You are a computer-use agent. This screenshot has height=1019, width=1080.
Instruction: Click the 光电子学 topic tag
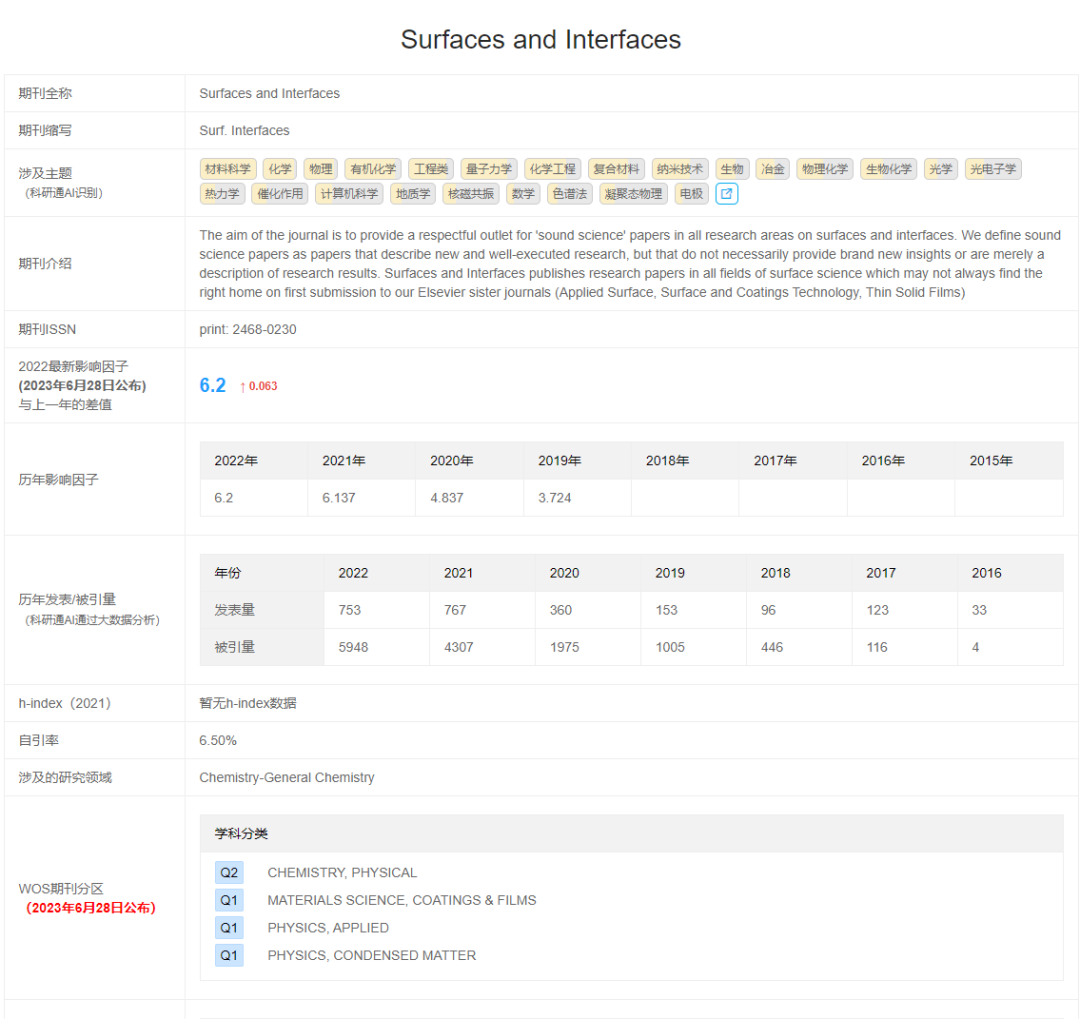coord(992,169)
